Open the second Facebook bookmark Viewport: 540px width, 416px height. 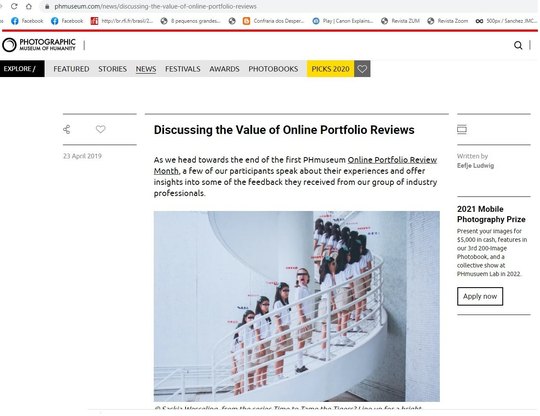tap(67, 21)
